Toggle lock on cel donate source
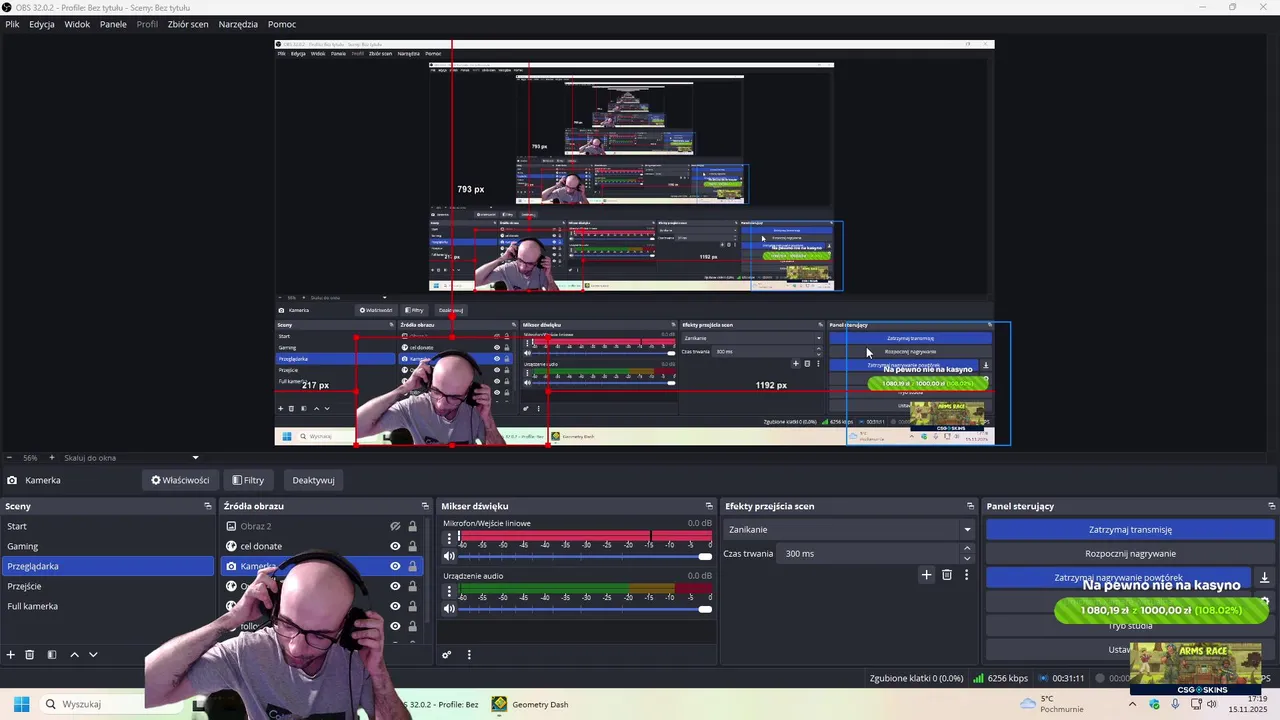 [412, 546]
